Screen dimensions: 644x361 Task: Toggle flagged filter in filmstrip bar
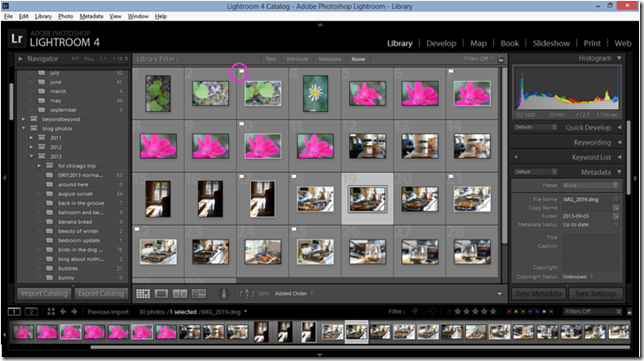click(x=414, y=312)
